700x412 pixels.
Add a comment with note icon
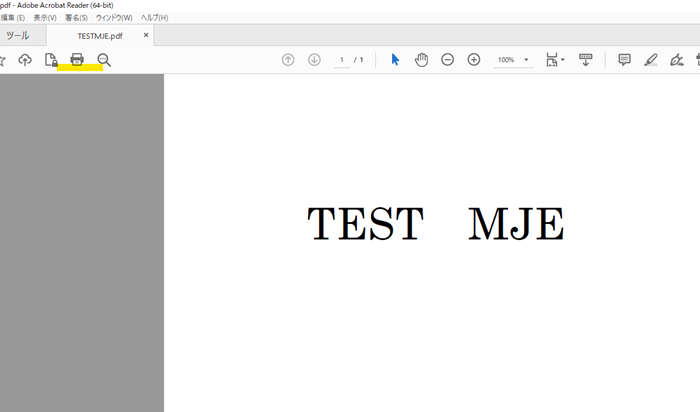pyautogui.click(x=624, y=60)
